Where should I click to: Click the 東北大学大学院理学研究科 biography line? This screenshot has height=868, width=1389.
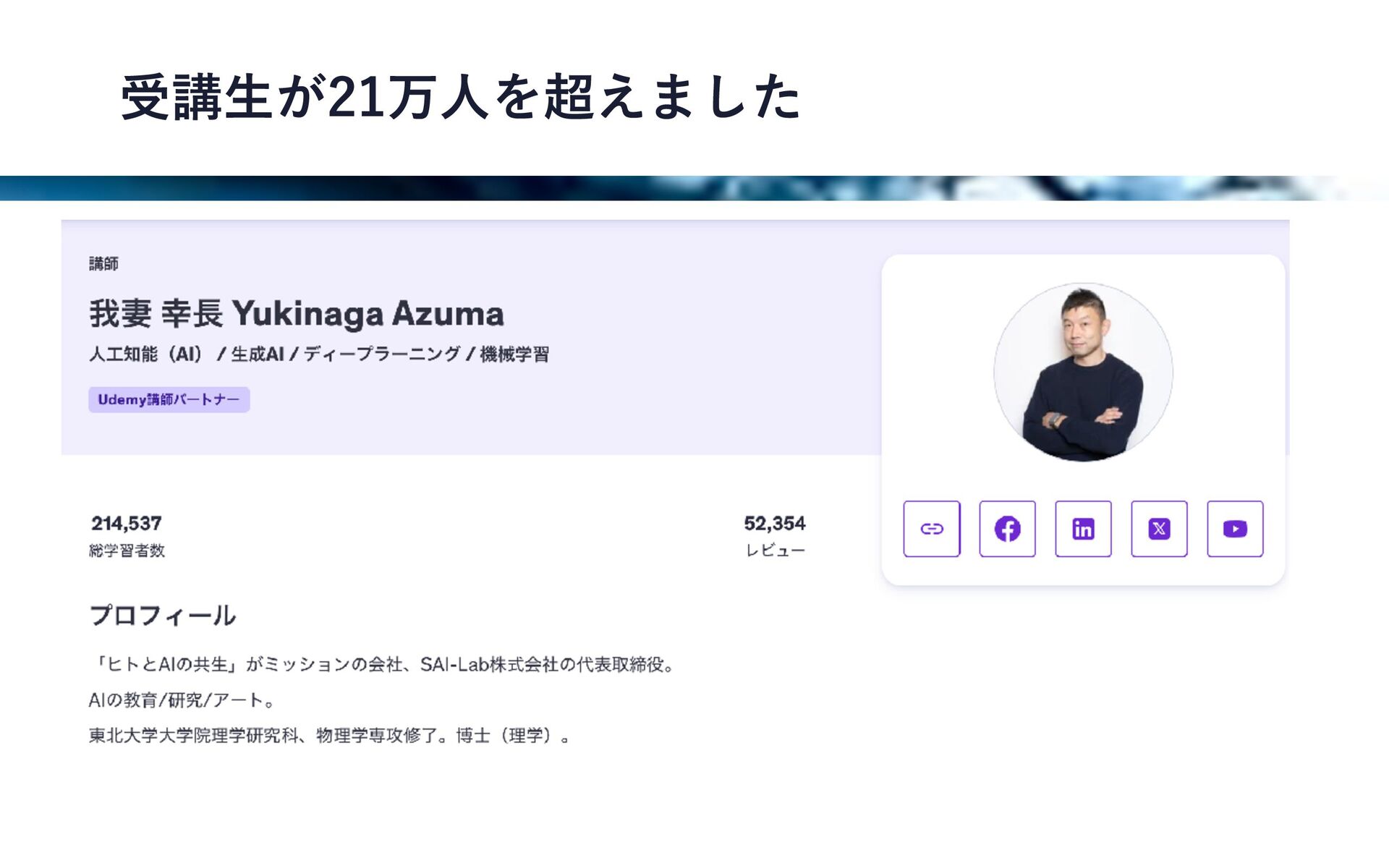pyautogui.click(x=330, y=736)
